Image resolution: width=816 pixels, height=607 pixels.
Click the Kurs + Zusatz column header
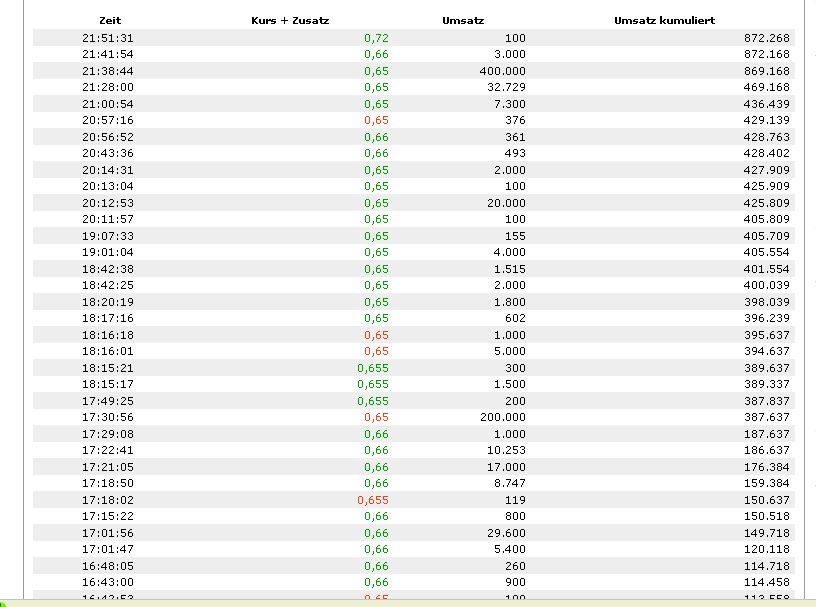click(290, 21)
